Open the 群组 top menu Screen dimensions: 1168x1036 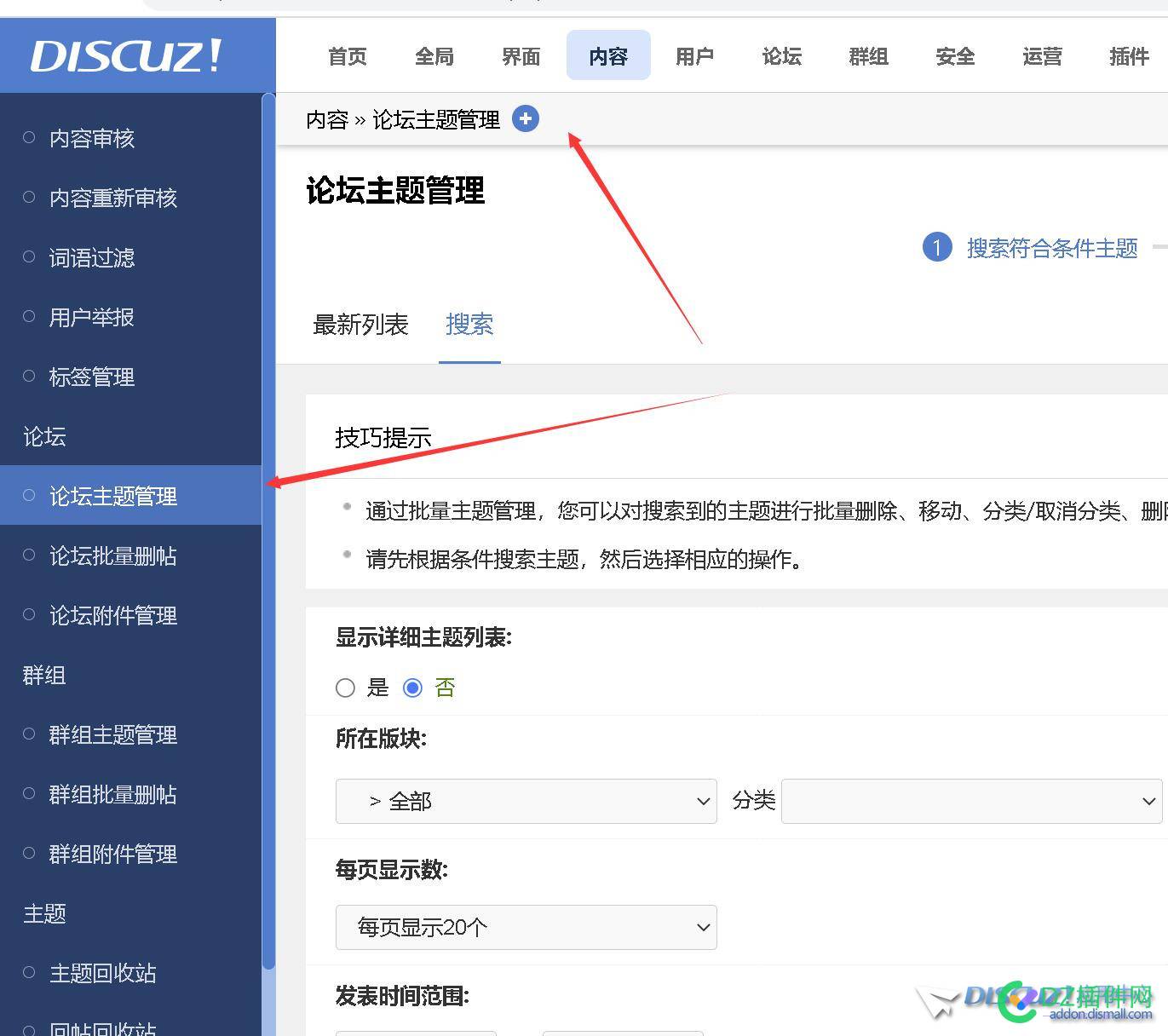(869, 56)
